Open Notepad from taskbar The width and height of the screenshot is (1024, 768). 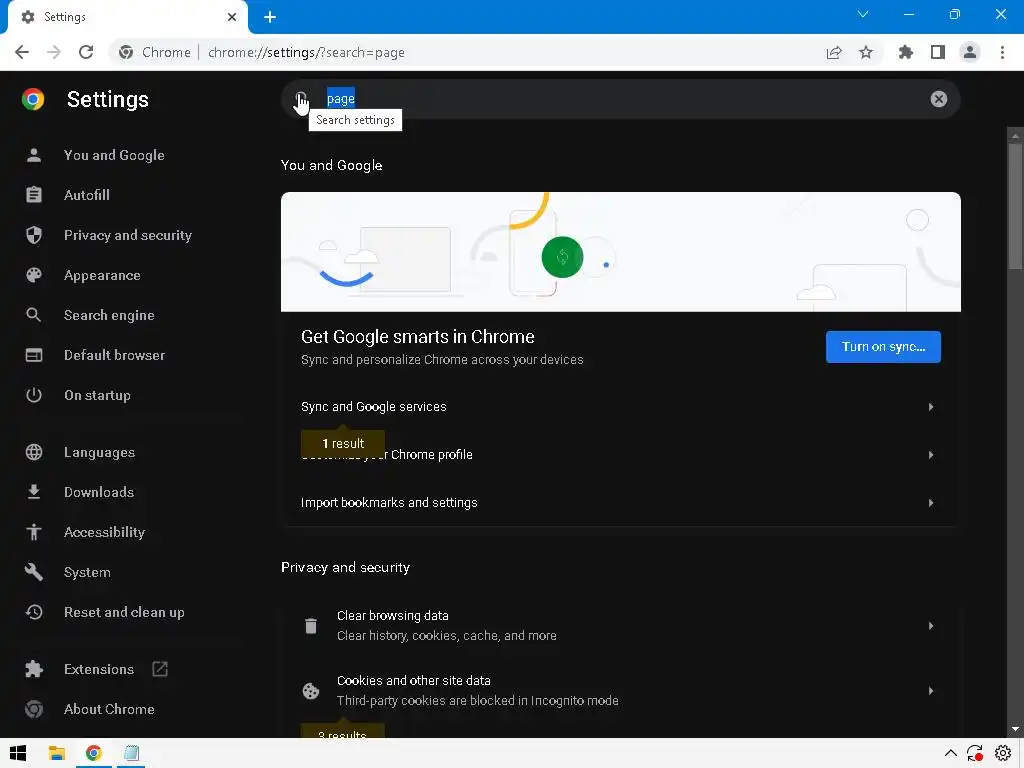131,753
